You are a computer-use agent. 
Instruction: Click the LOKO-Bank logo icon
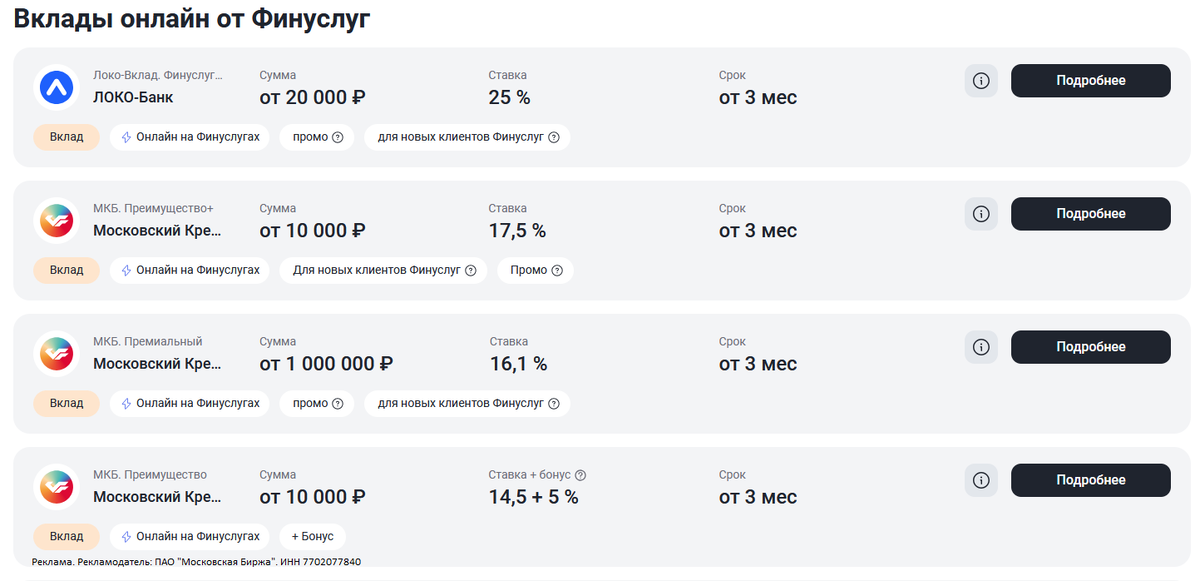tap(57, 88)
